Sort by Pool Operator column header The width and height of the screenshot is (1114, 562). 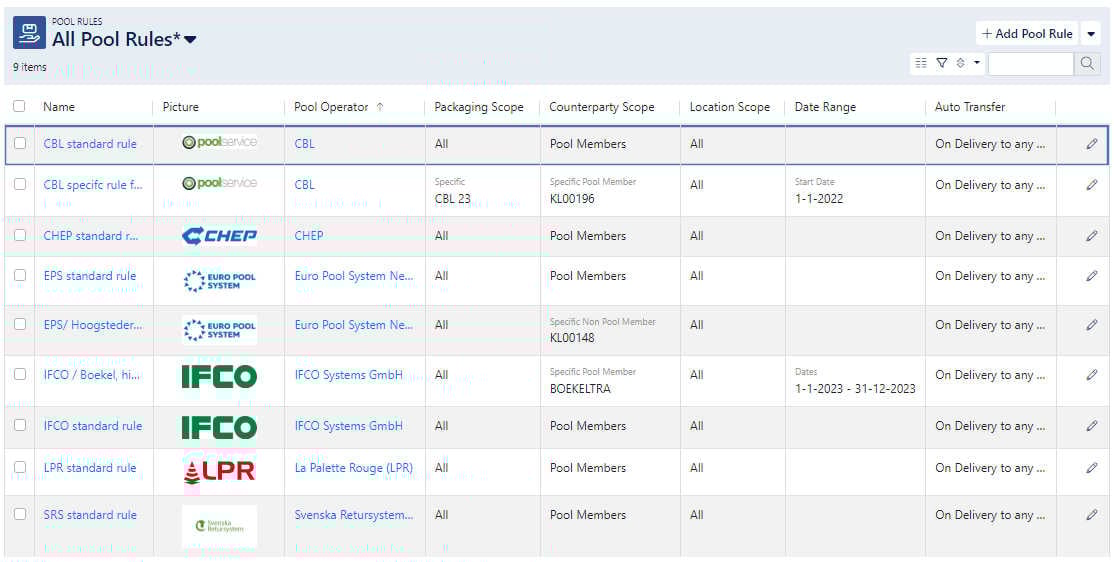click(332, 107)
